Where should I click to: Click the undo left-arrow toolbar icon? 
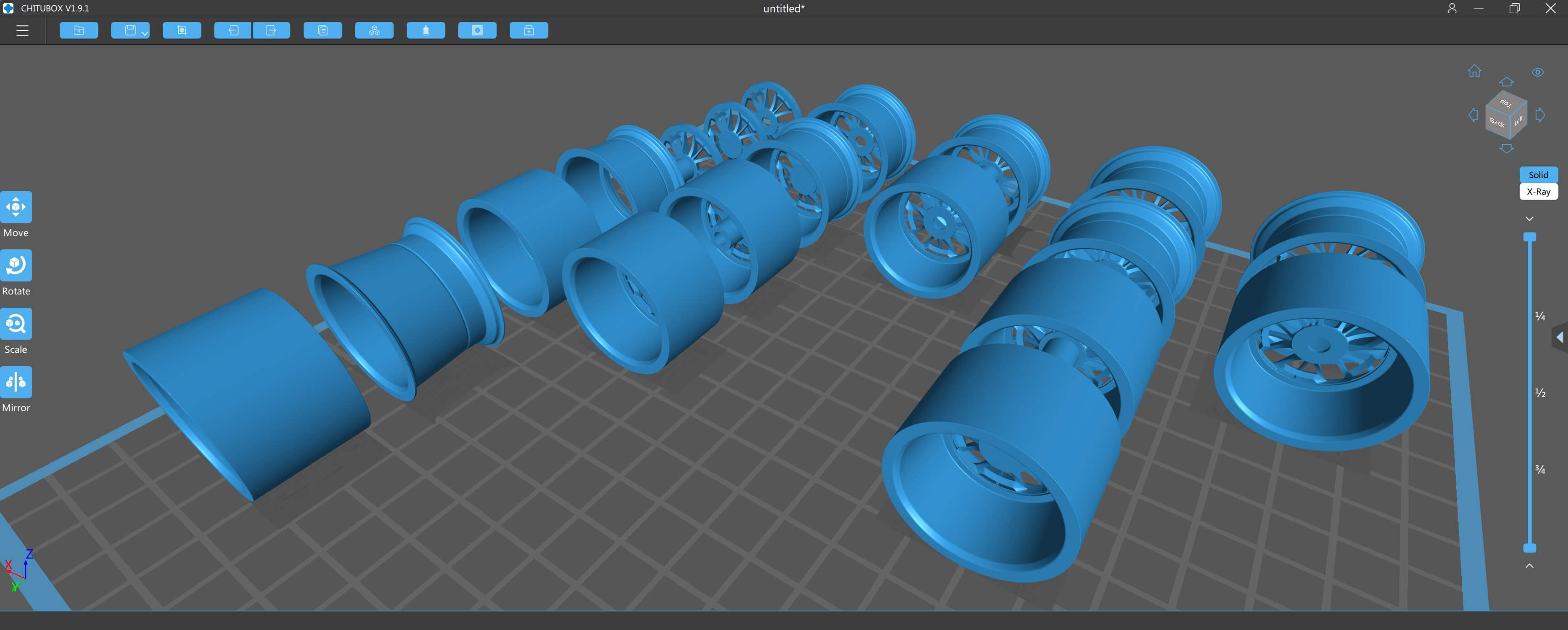(233, 31)
